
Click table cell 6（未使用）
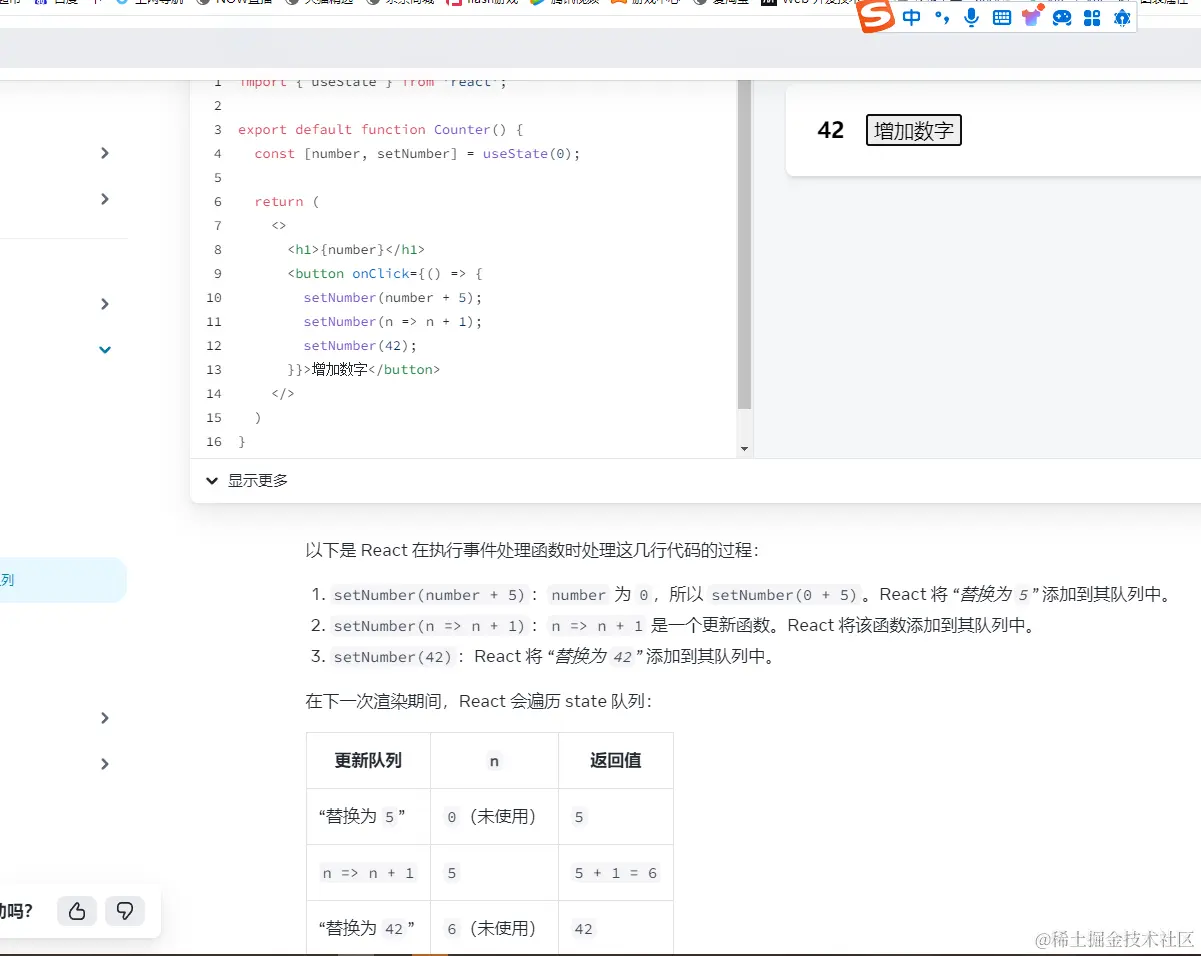(x=492, y=928)
